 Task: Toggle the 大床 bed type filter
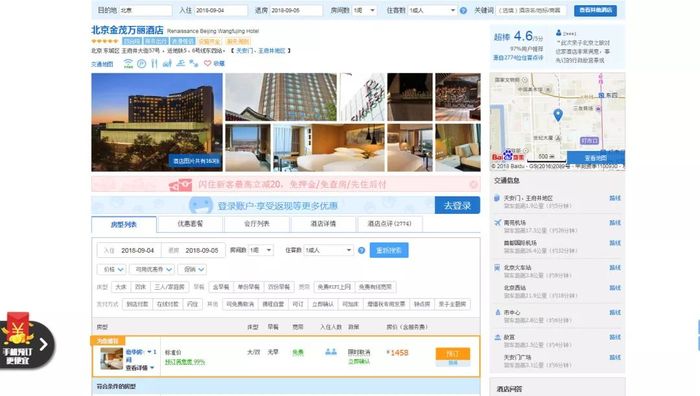[121, 287]
